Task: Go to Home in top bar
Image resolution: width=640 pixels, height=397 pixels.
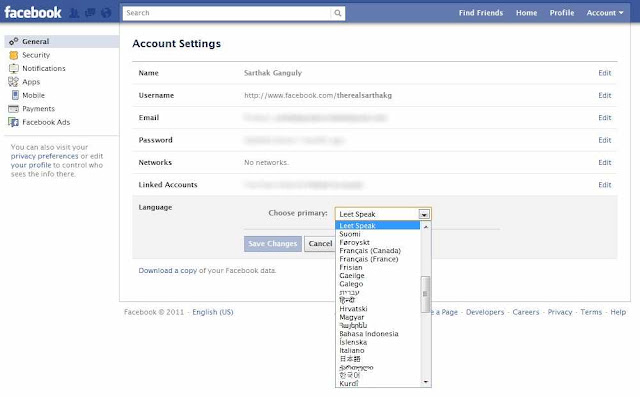Action: 526,13
